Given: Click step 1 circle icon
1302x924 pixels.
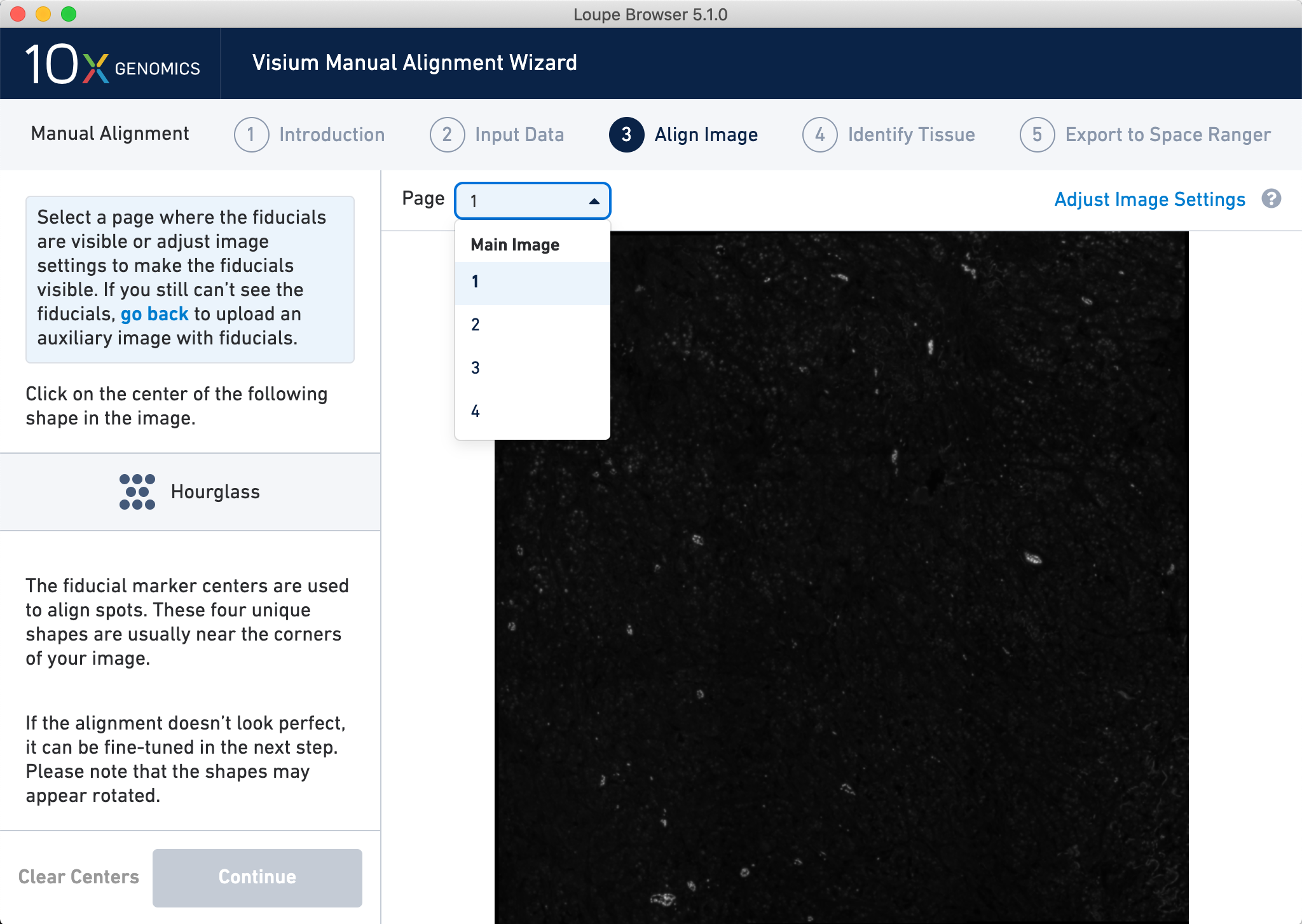Looking at the screenshot, I should point(251,135).
